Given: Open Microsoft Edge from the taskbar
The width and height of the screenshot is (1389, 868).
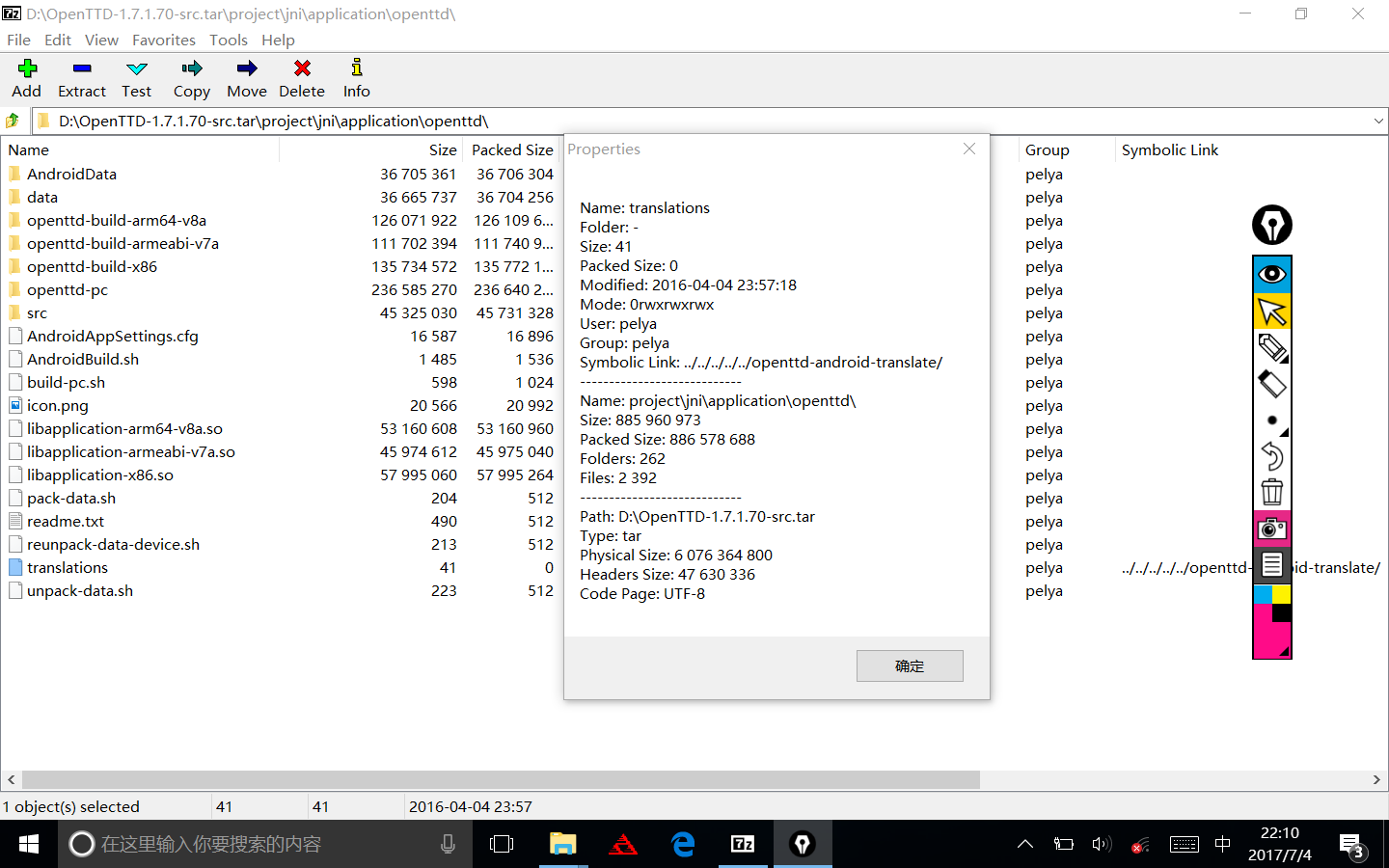Looking at the screenshot, I should pos(683,844).
